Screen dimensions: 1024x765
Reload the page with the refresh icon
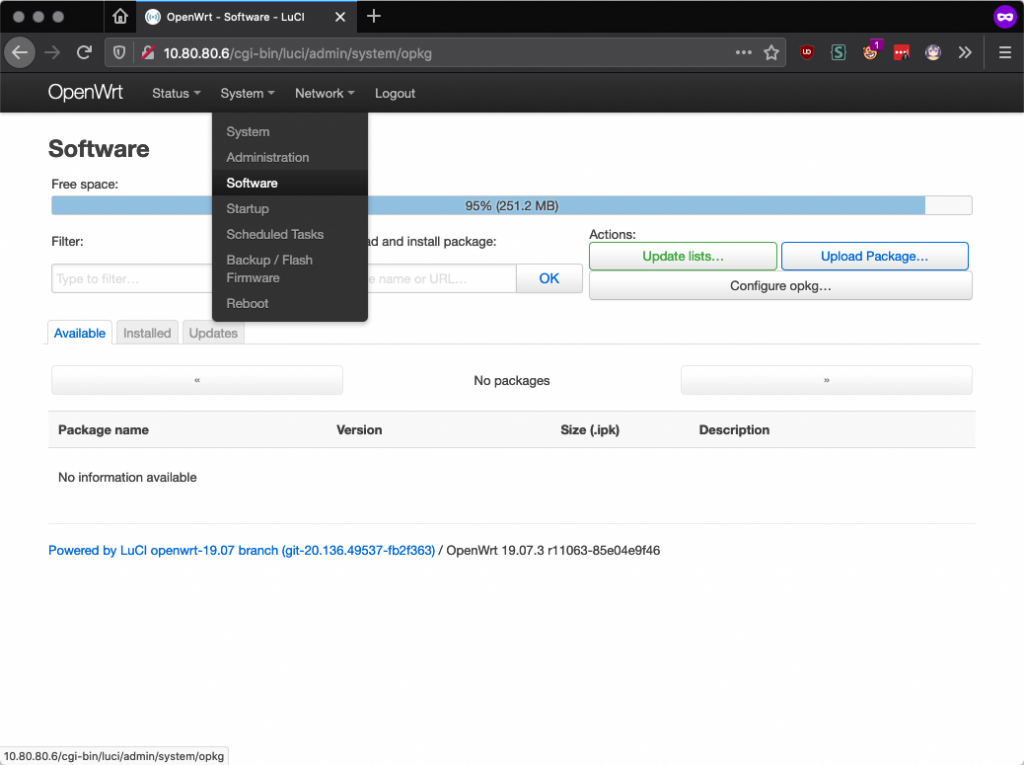coord(84,53)
